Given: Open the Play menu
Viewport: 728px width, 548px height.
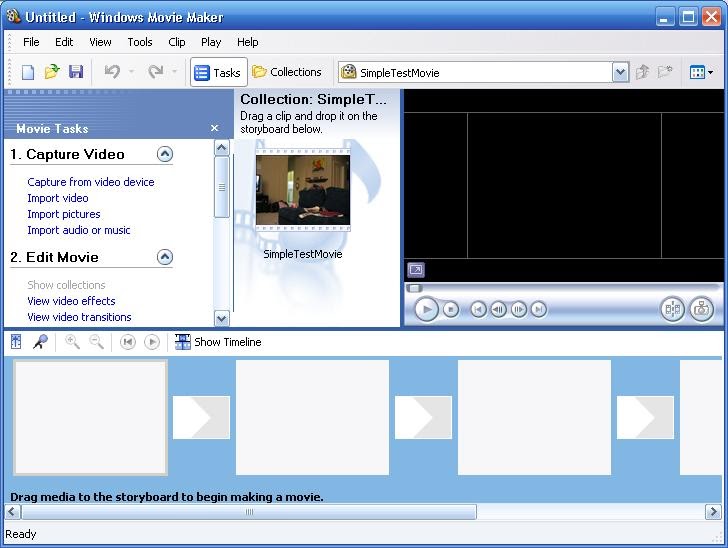Looking at the screenshot, I should (211, 42).
